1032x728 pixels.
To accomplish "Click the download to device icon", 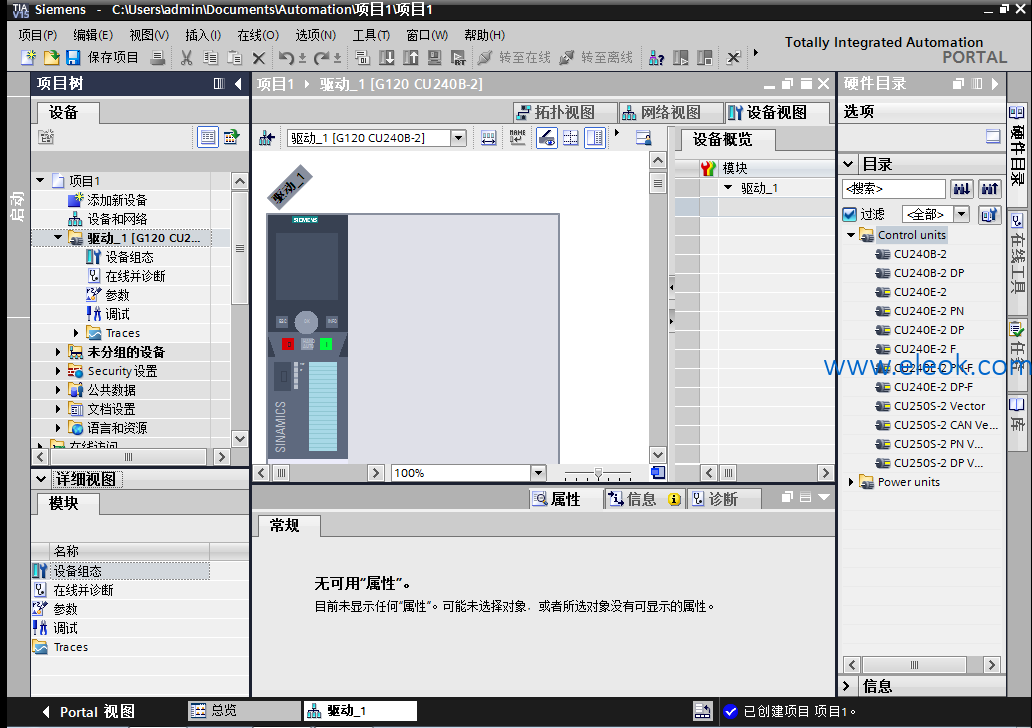I will tap(387, 58).
